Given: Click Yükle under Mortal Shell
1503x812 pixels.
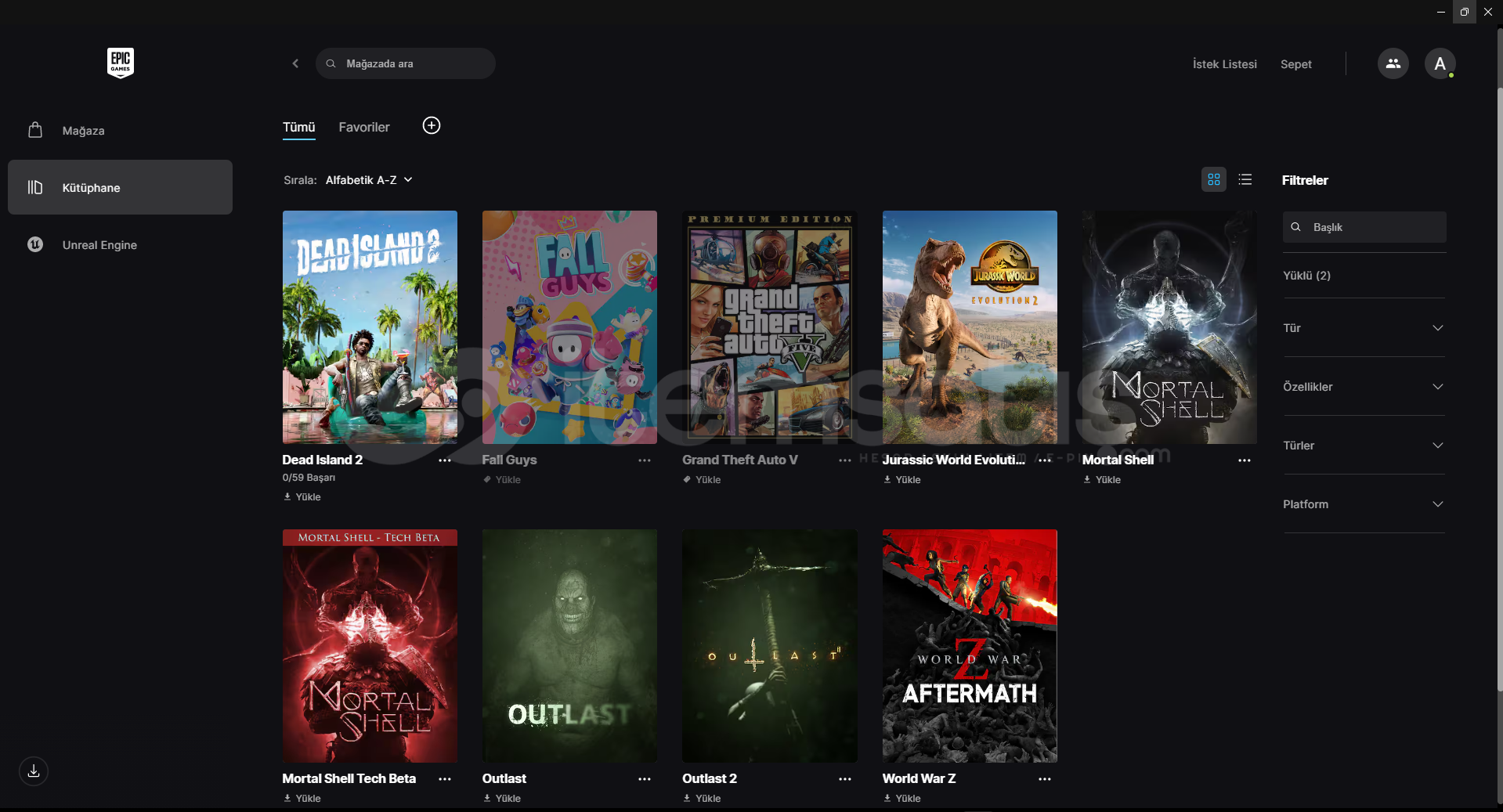Looking at the screenshot, I should coord(1102,480).
